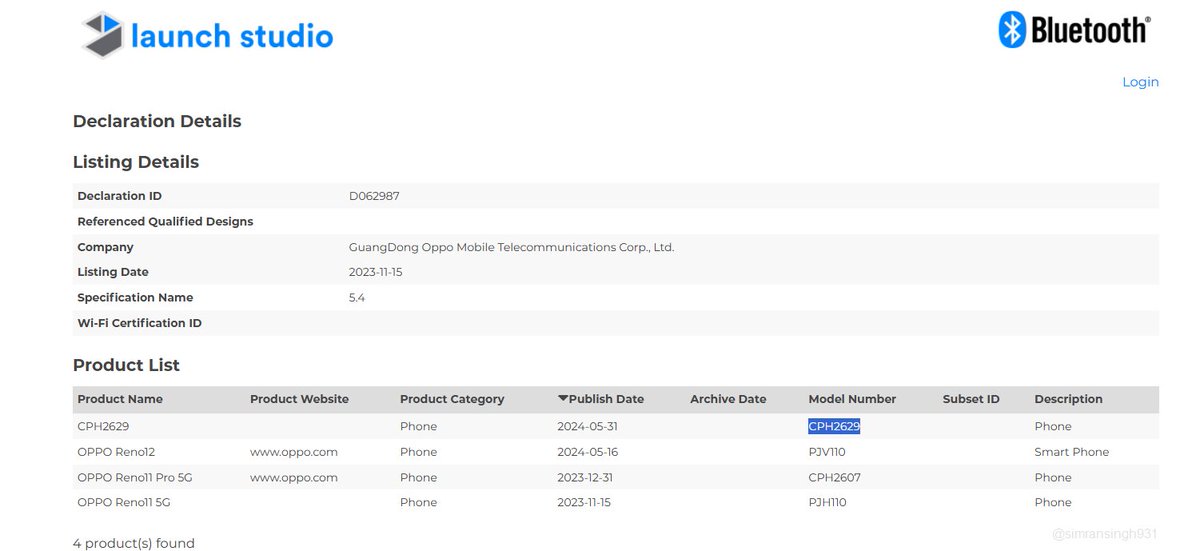The height and width of the screenshot is (551, 1200).
Task: Select the highlighted CPH2629 model number
Action: (834, 426)
